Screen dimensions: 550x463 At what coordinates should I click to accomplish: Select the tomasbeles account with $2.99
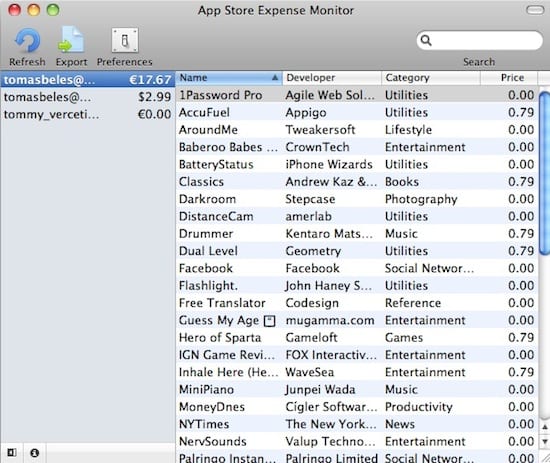pyautogui.click(x=87, y=97)
